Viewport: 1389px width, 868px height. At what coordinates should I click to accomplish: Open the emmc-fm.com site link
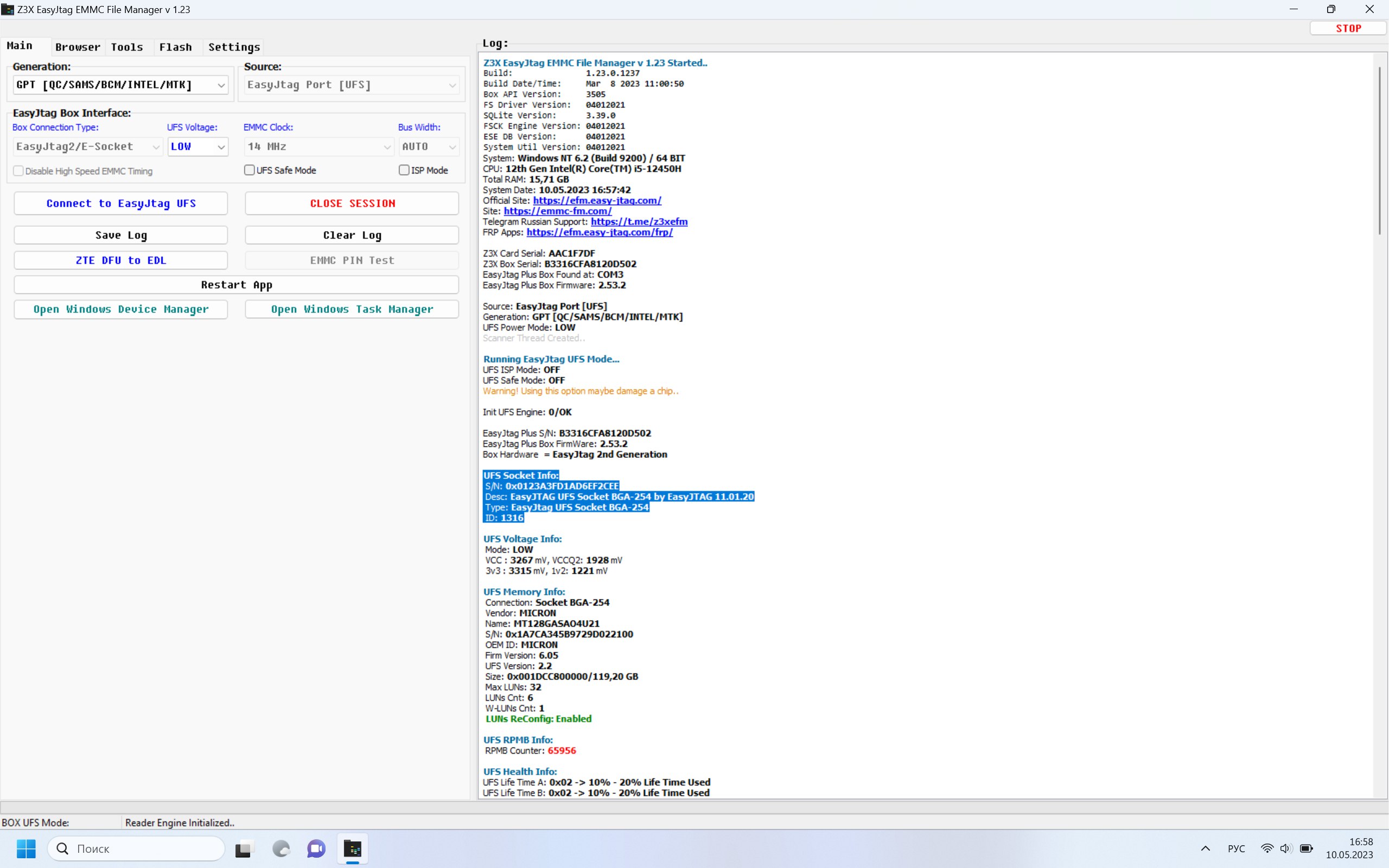pos(557,210)
